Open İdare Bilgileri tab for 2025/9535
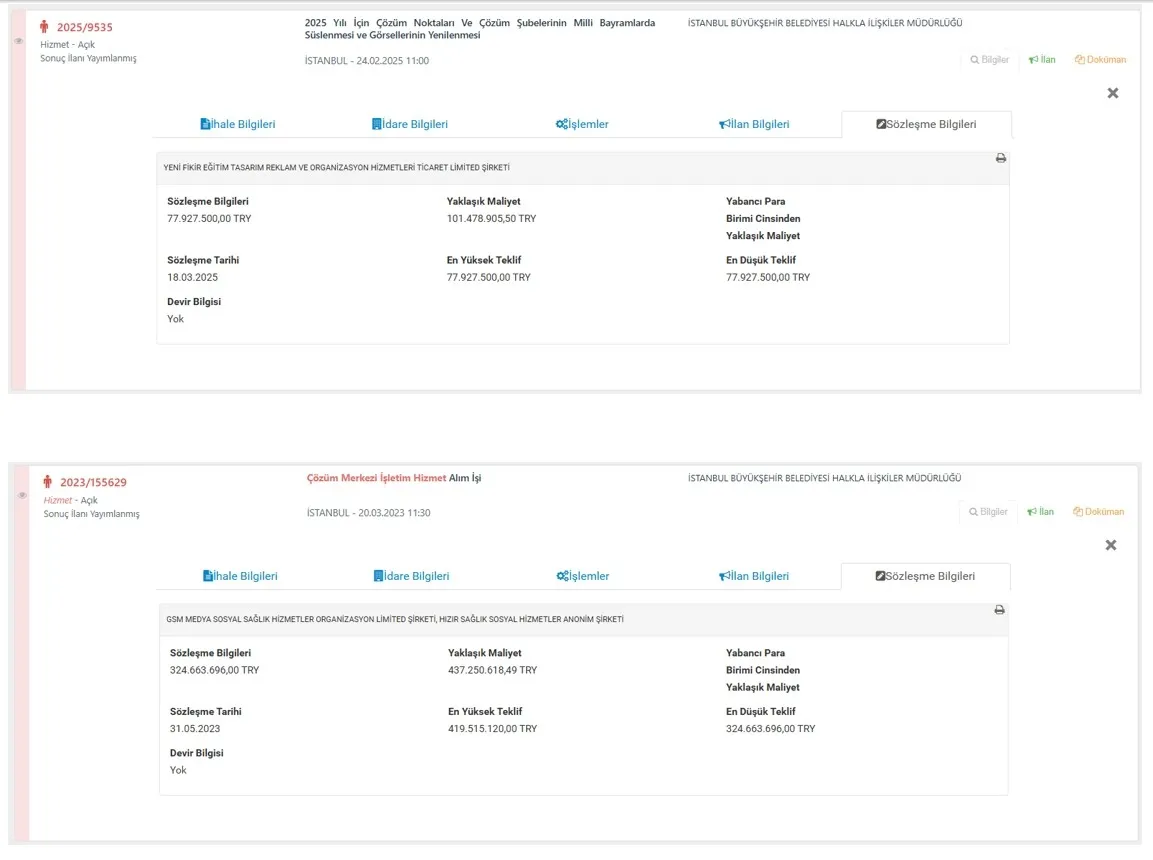 [410, 124]
